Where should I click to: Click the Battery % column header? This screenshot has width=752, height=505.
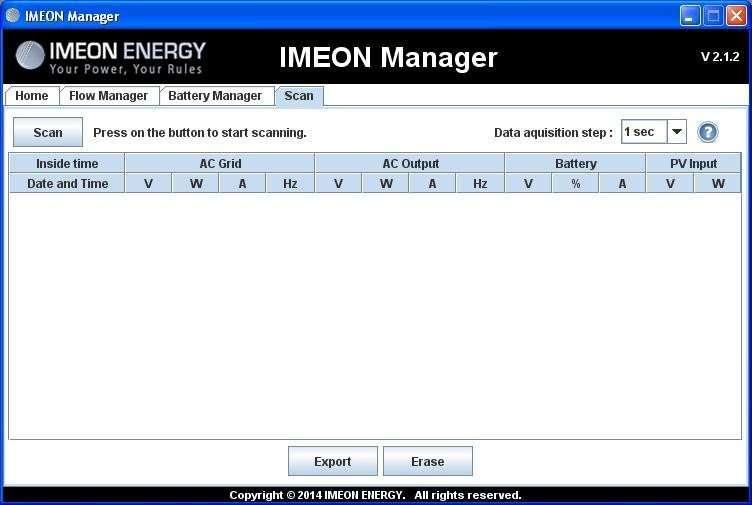click(x=576, y=184)
